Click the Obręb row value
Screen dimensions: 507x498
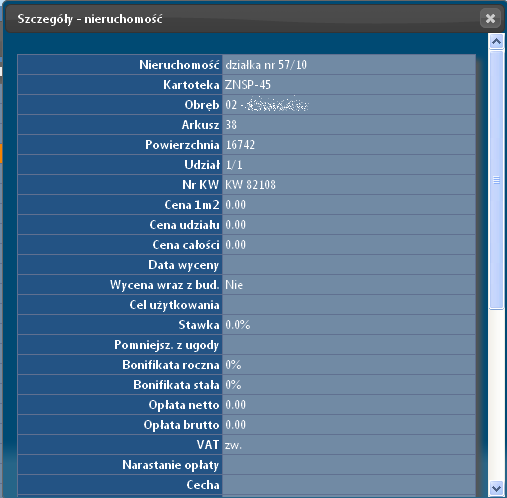point(349,105)
